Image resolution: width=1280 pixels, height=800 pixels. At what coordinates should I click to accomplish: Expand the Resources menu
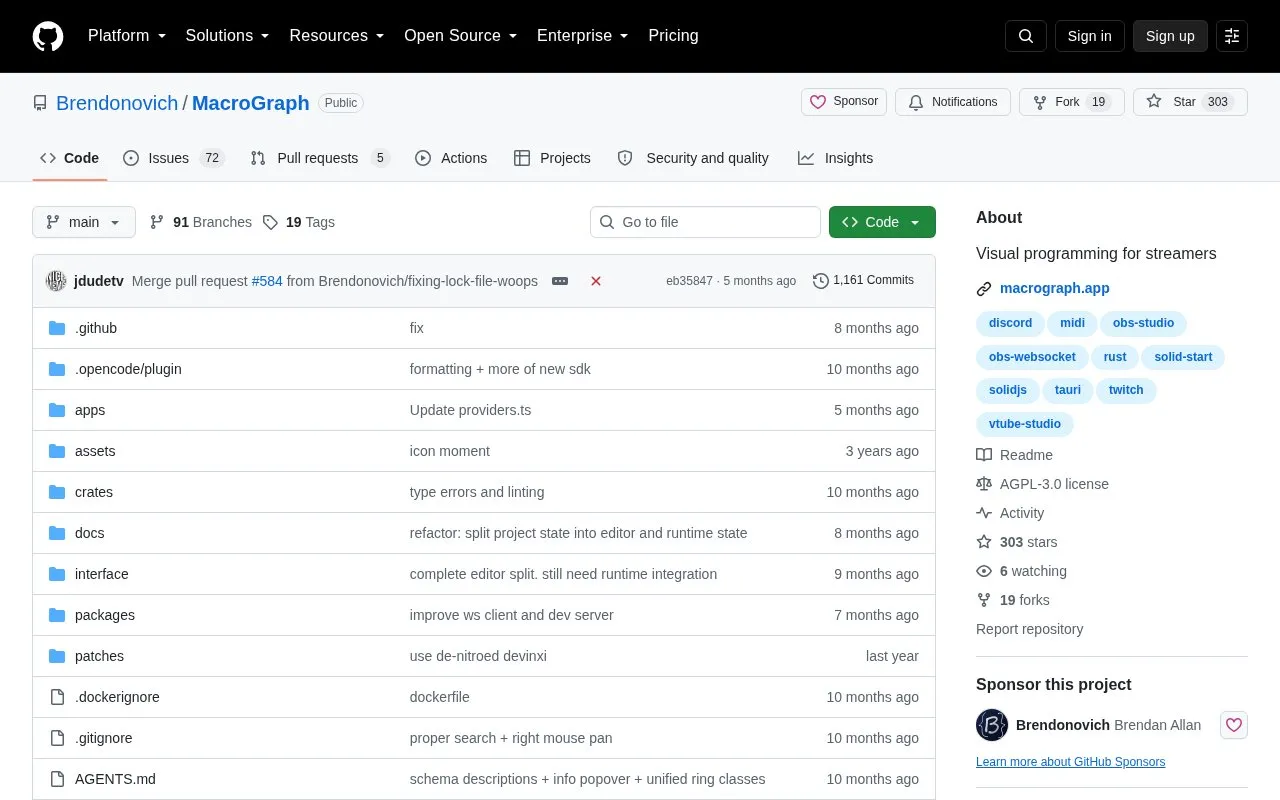337,36
